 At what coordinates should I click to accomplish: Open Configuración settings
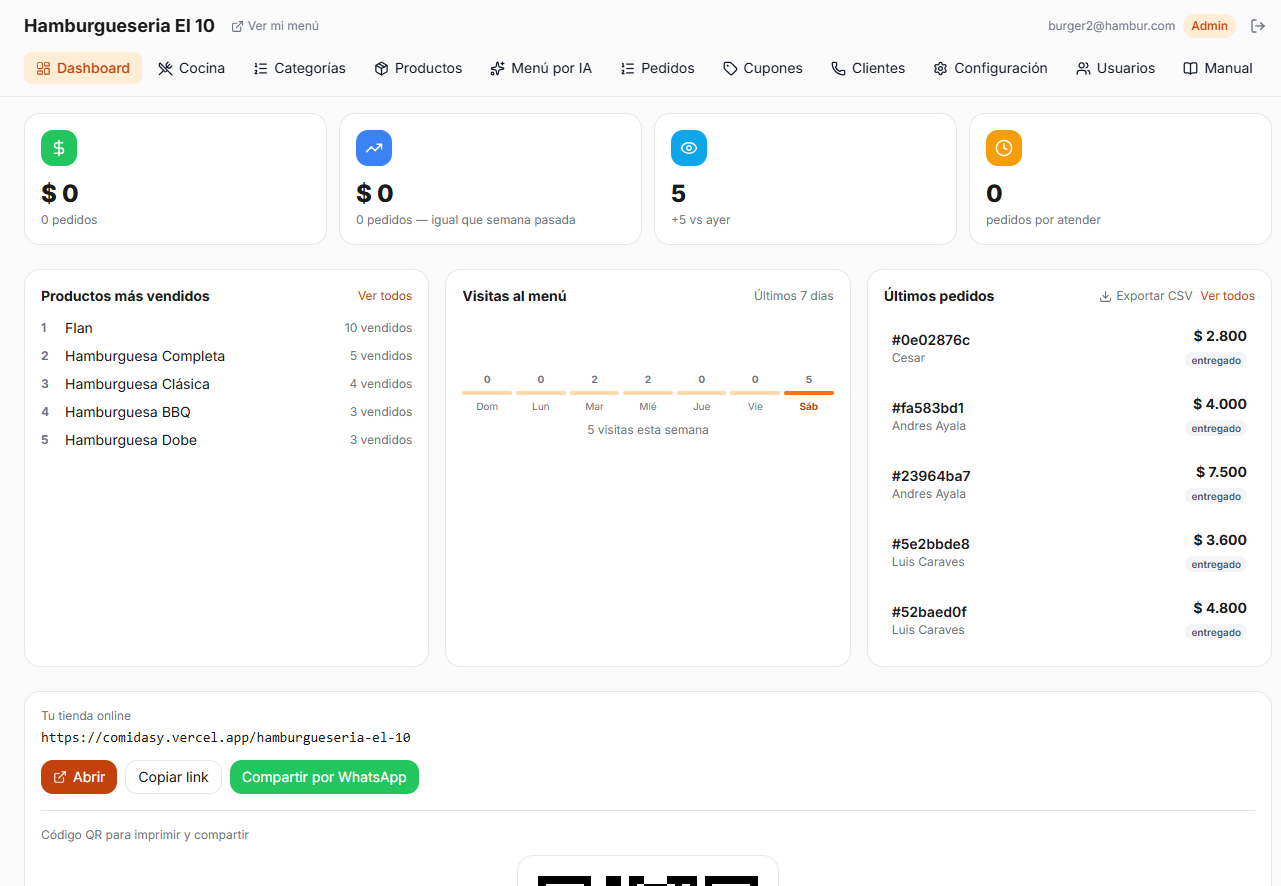click(990, 68)
